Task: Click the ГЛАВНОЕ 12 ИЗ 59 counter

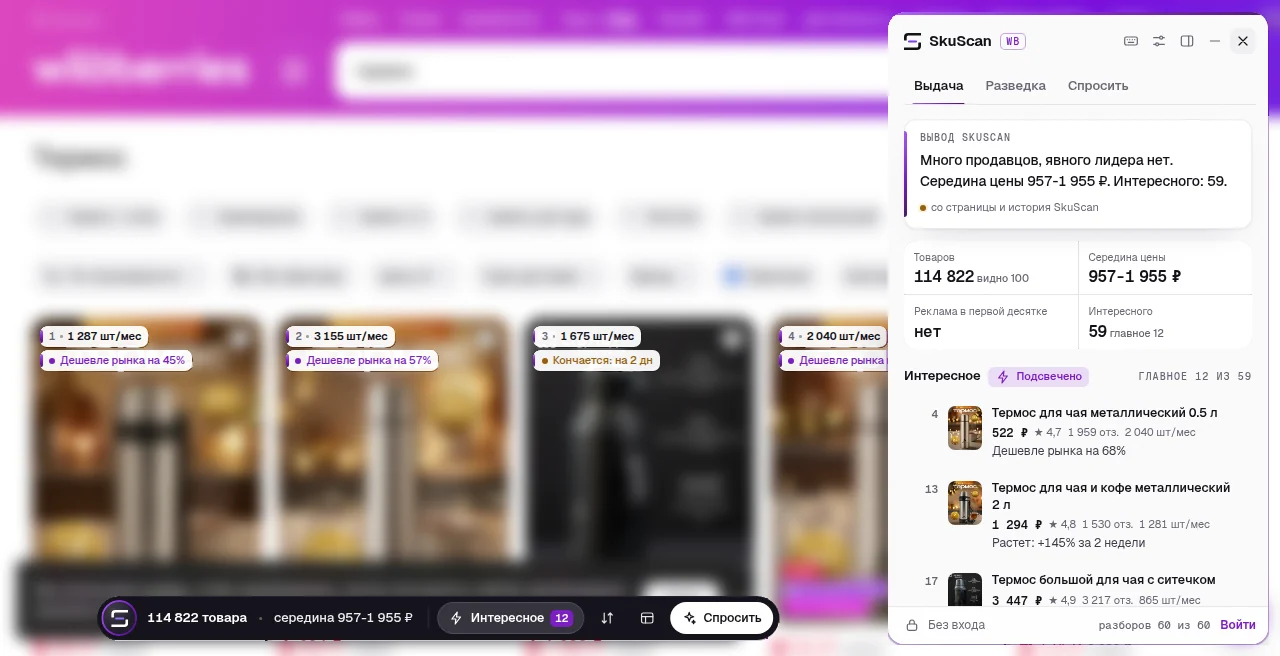Action: point(1195,377)
